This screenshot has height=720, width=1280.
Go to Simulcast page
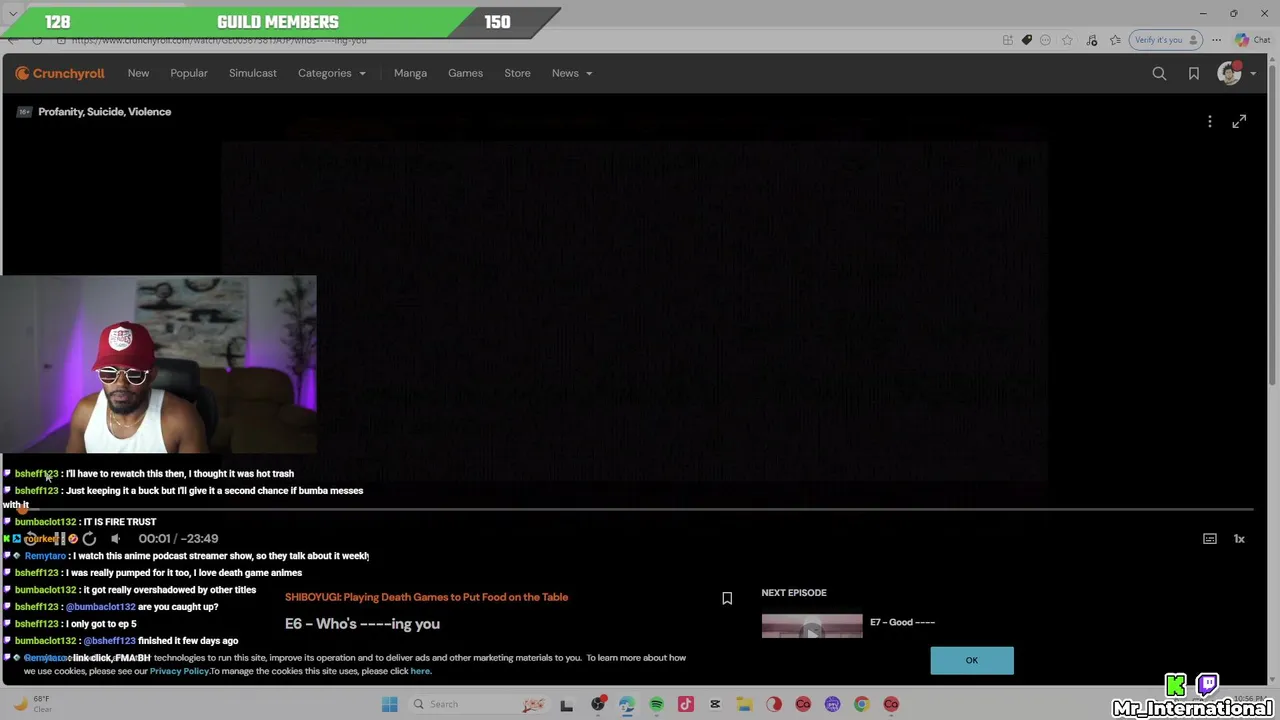(x=253, y=73)
